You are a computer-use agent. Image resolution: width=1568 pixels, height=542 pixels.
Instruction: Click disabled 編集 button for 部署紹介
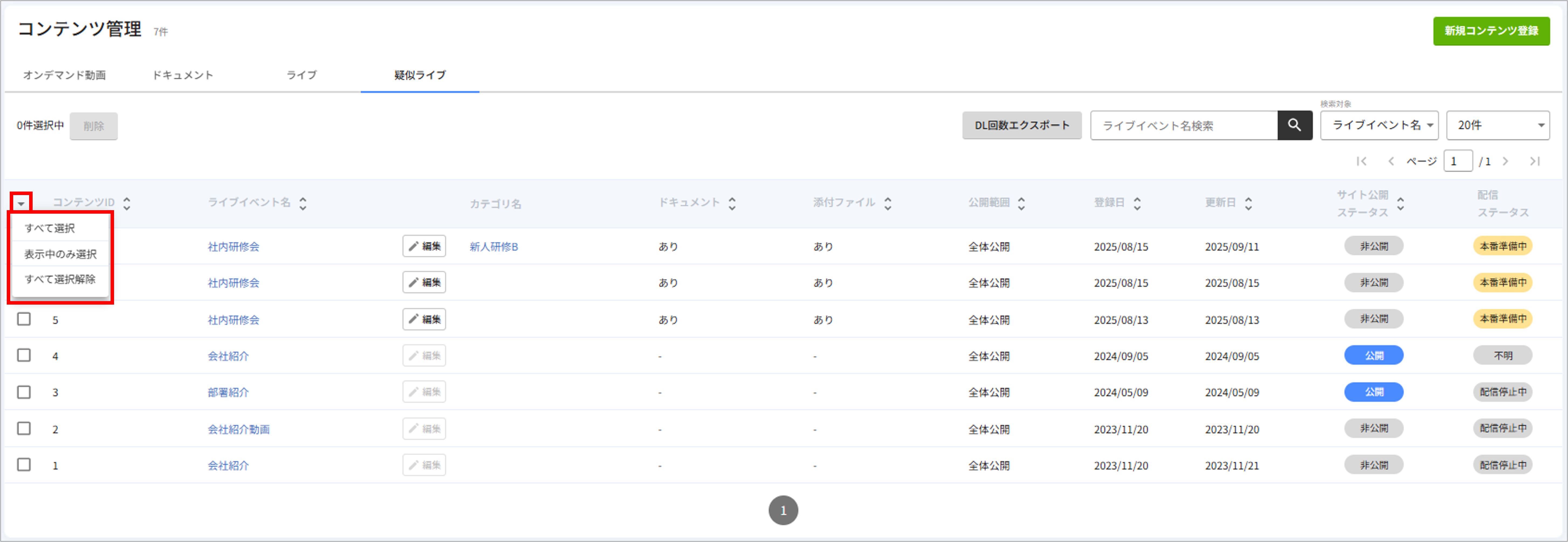(424, 391)
